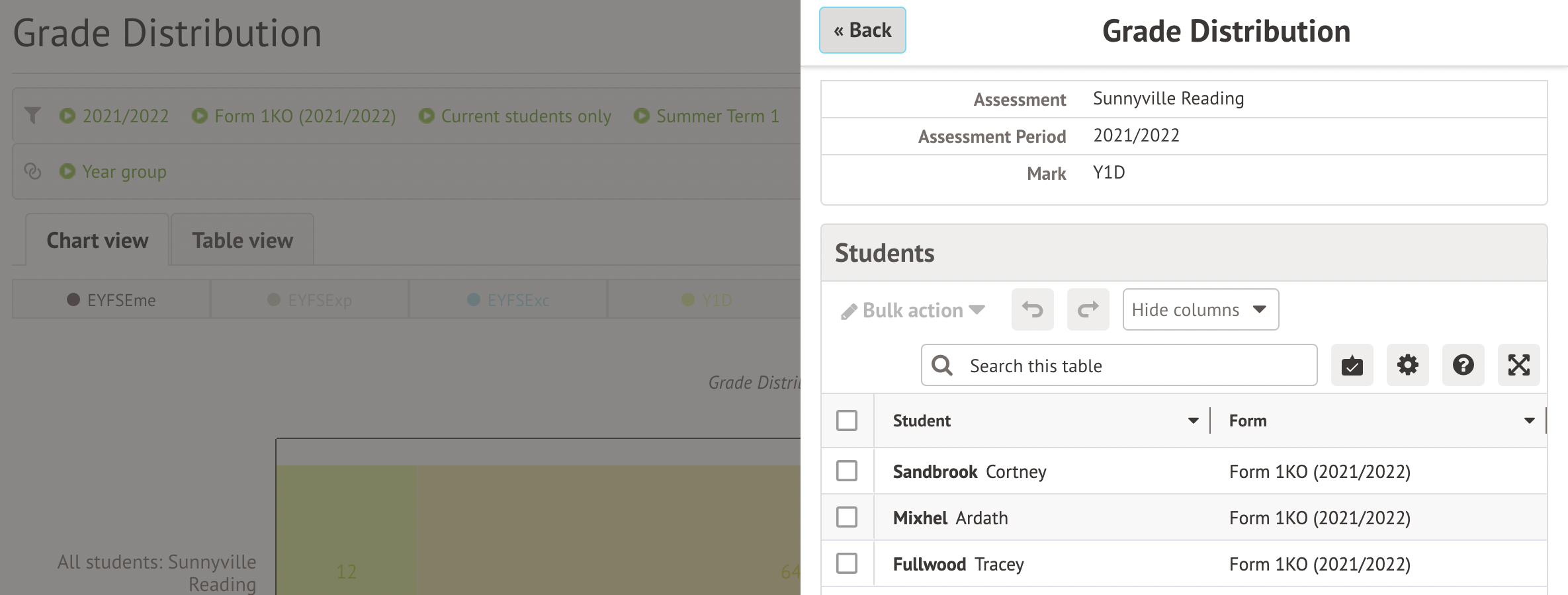Screen dimensions: 1568x595
Task: Click the filter funnel icon
Action: [32, 116]
